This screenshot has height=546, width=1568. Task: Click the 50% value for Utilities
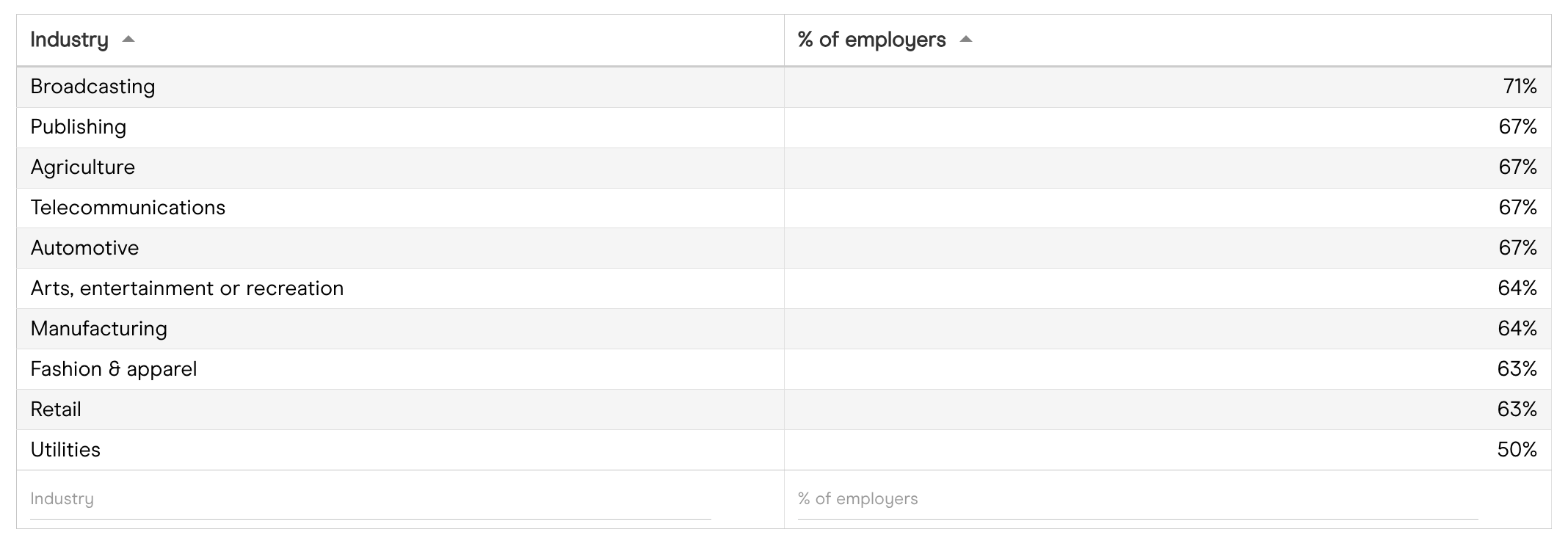coord(1517,450)
